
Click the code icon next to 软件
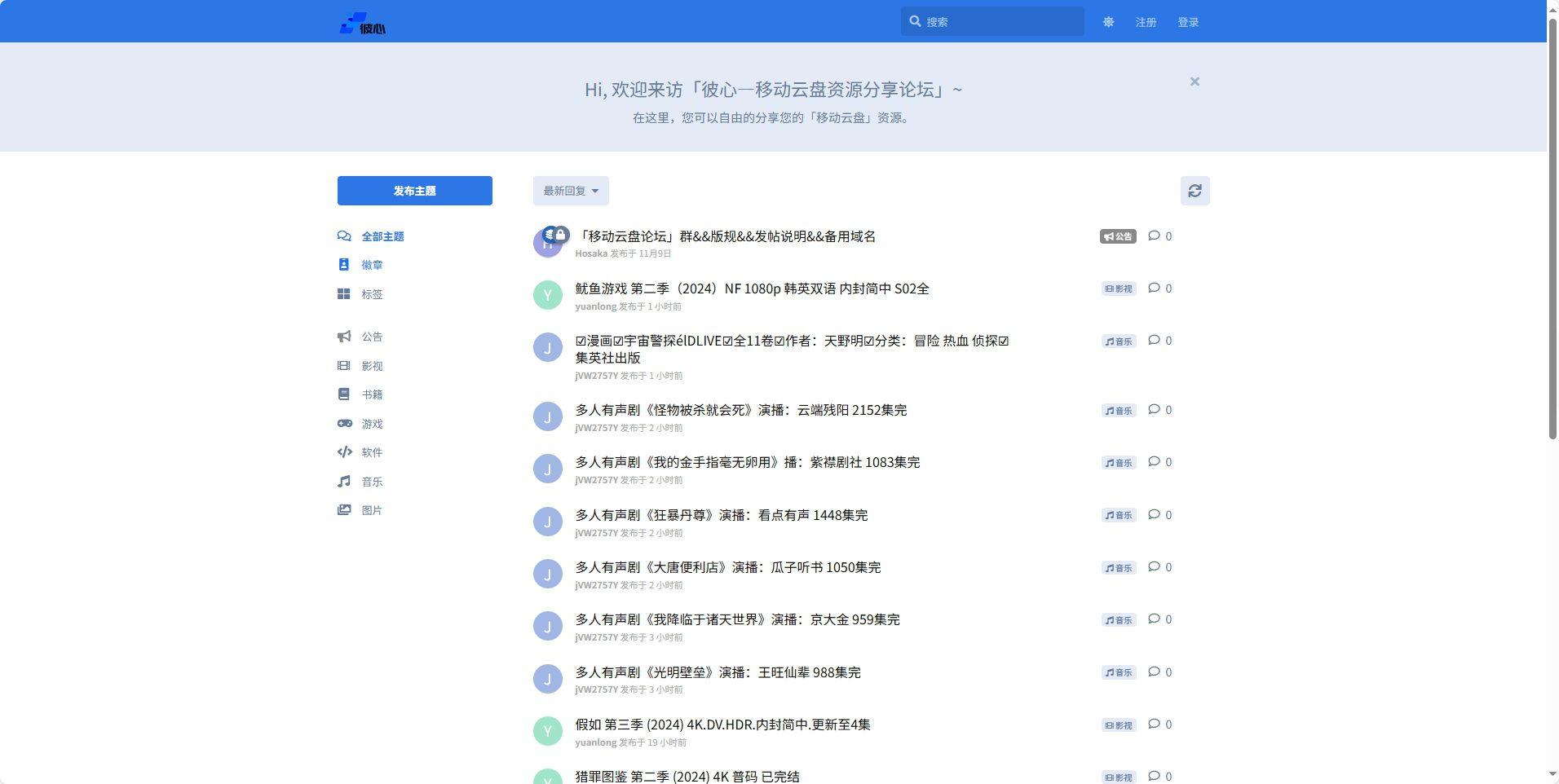(345, 452)
